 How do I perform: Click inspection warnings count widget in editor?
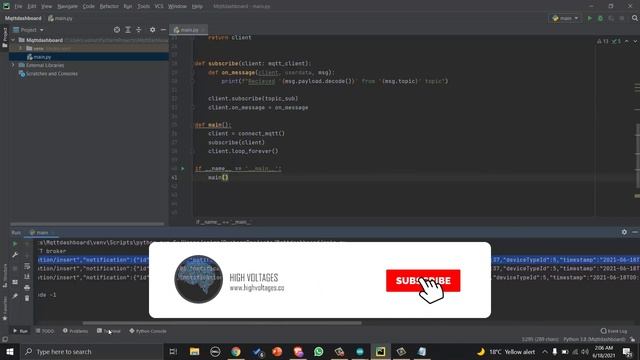609,41
